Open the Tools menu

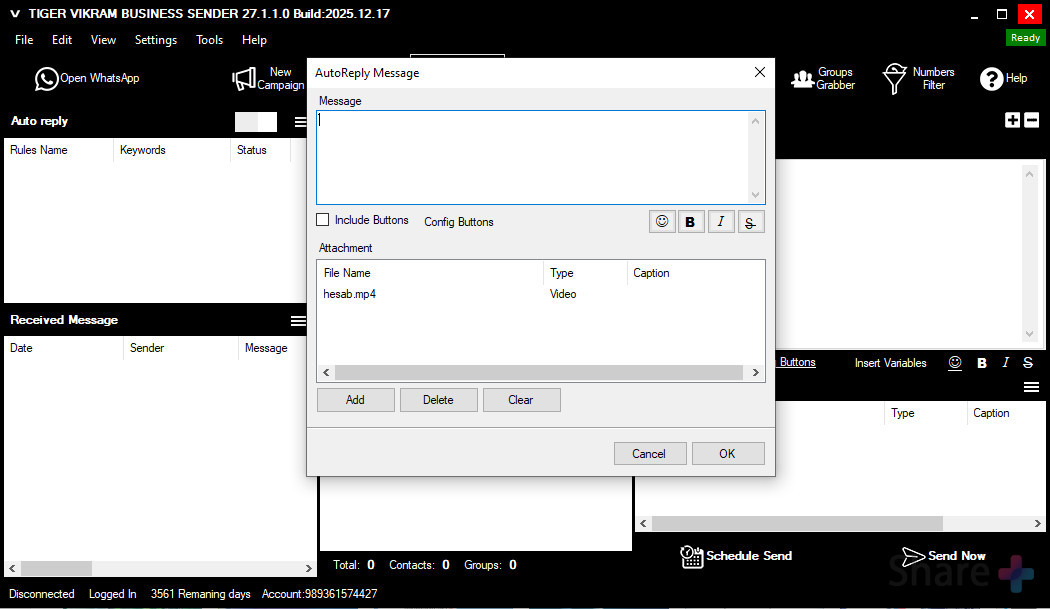click(210, 40)
